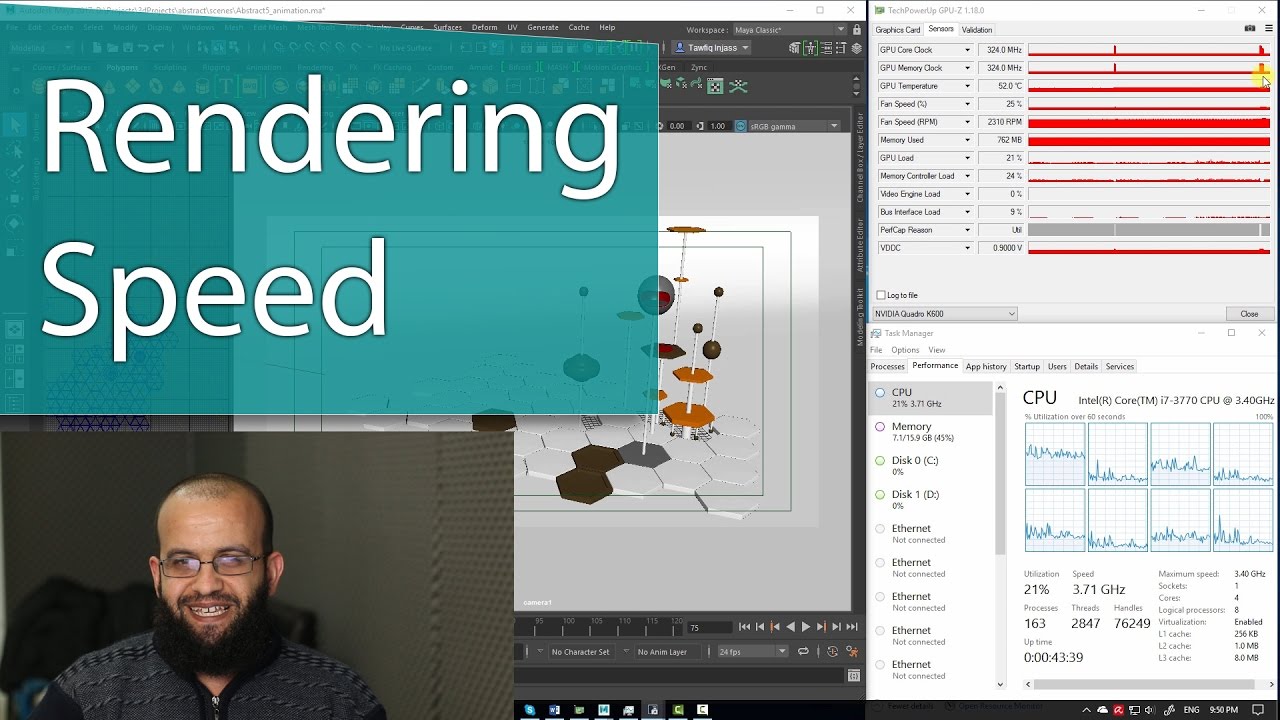This screenshot has width=1280, height=720.
Task: Click the No Character Set field
Action: pos(581,652)
